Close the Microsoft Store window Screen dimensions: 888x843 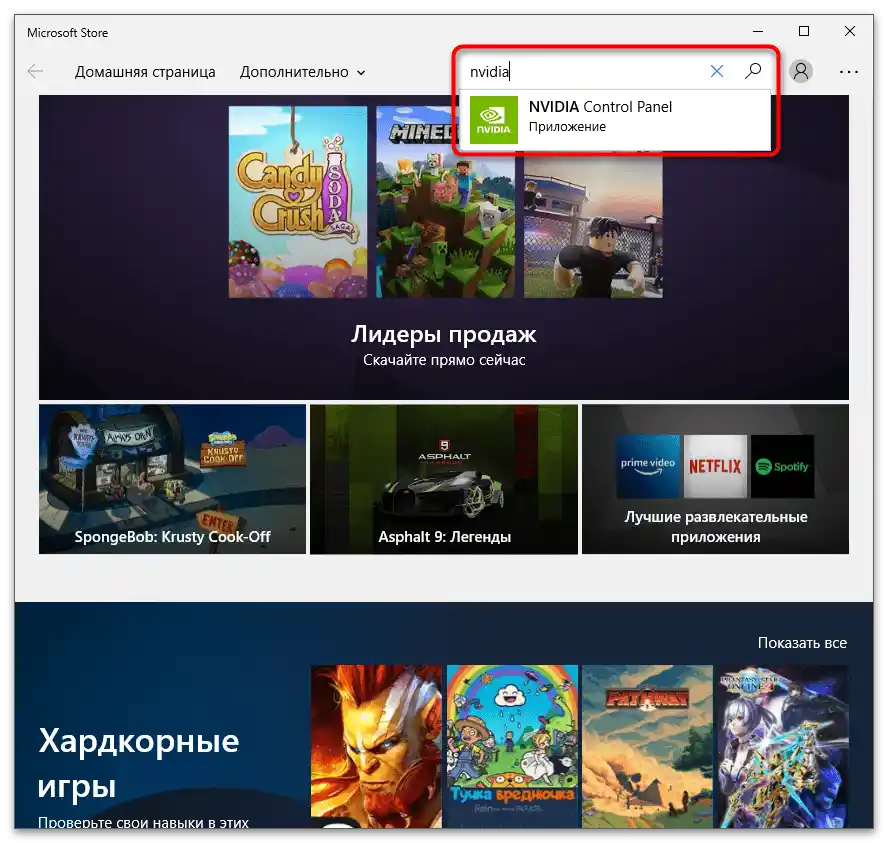point(849,31)
